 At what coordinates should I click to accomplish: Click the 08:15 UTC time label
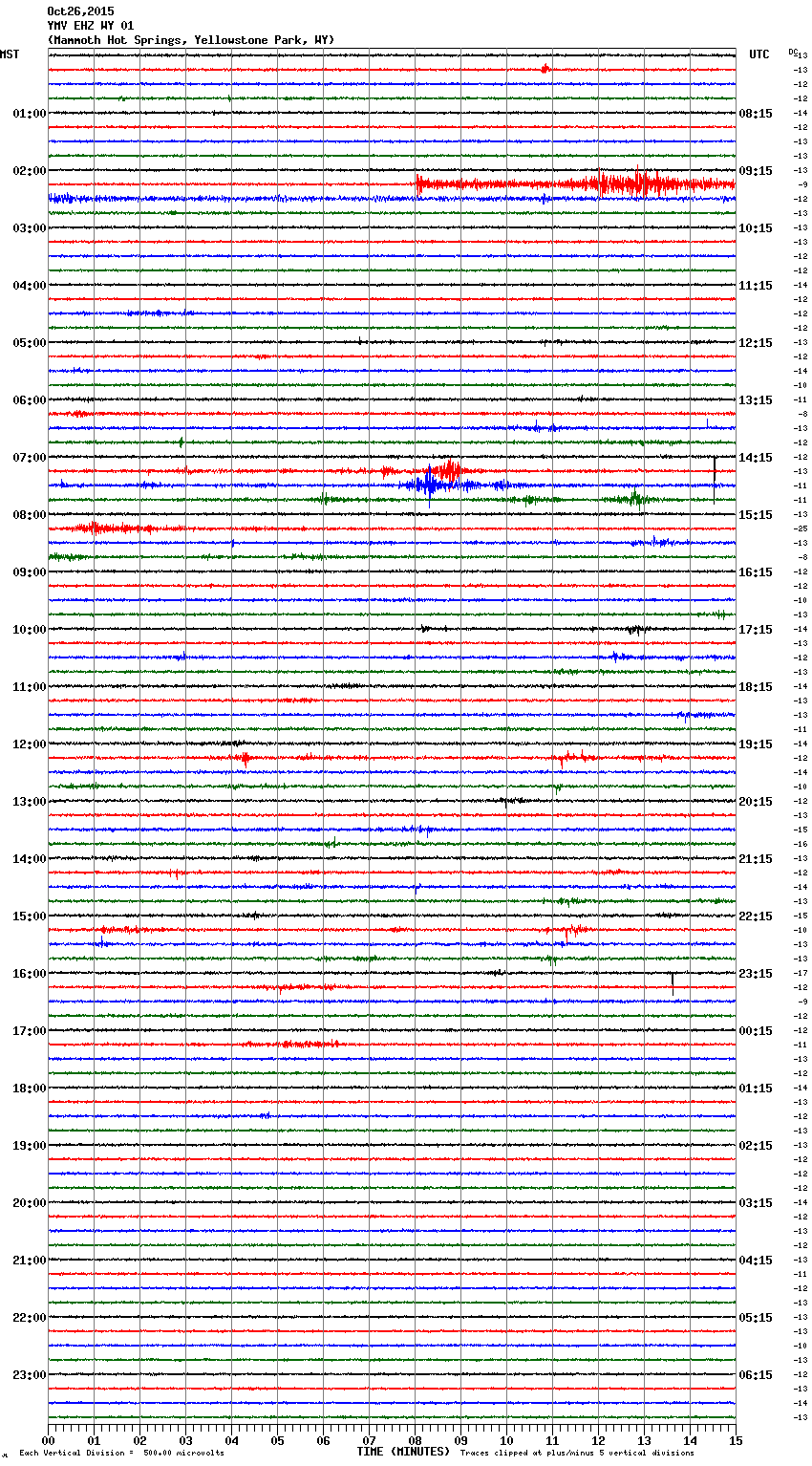(x=756, y=113)
